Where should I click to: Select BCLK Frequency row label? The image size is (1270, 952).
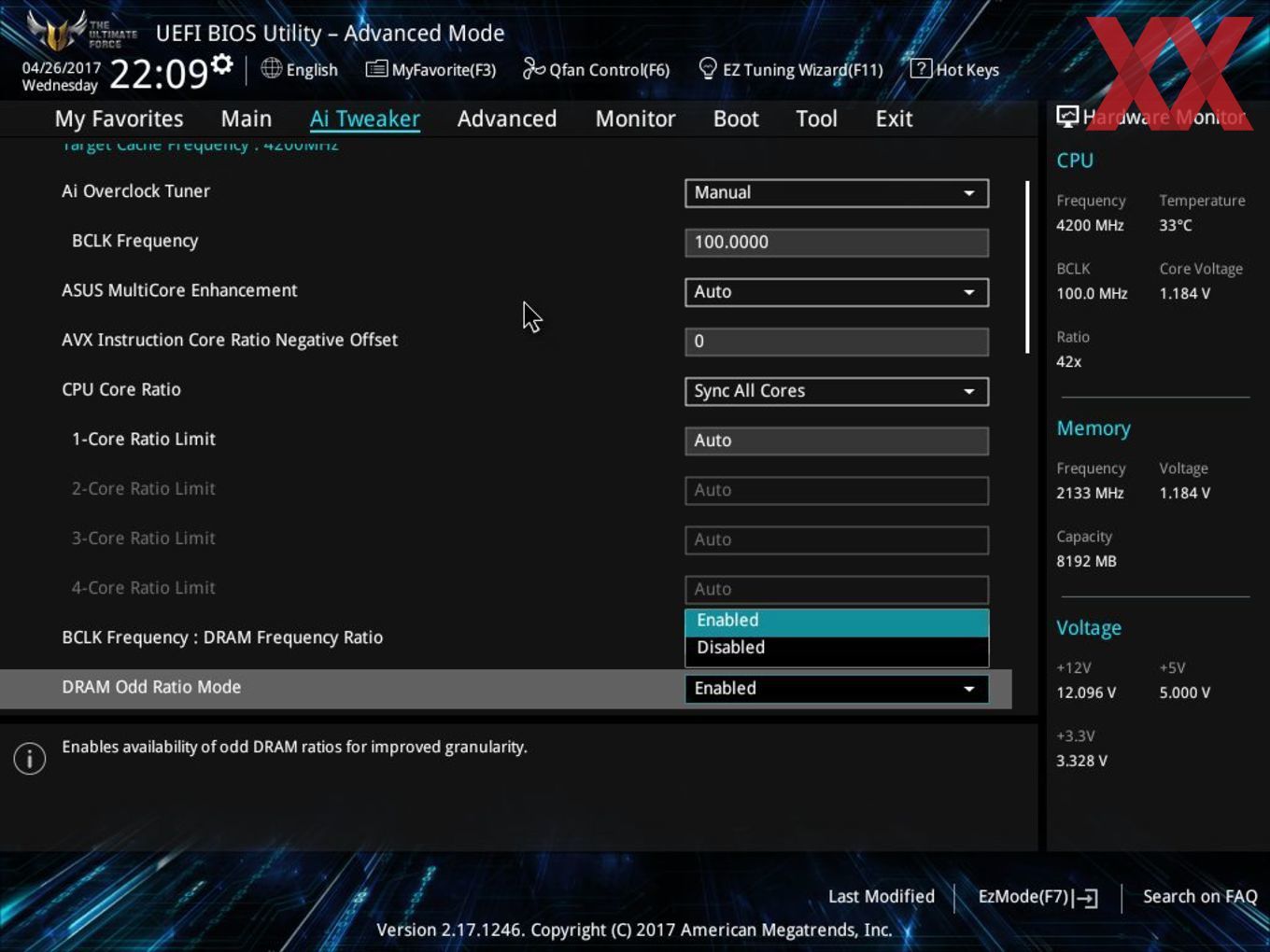tap(134, 241)
